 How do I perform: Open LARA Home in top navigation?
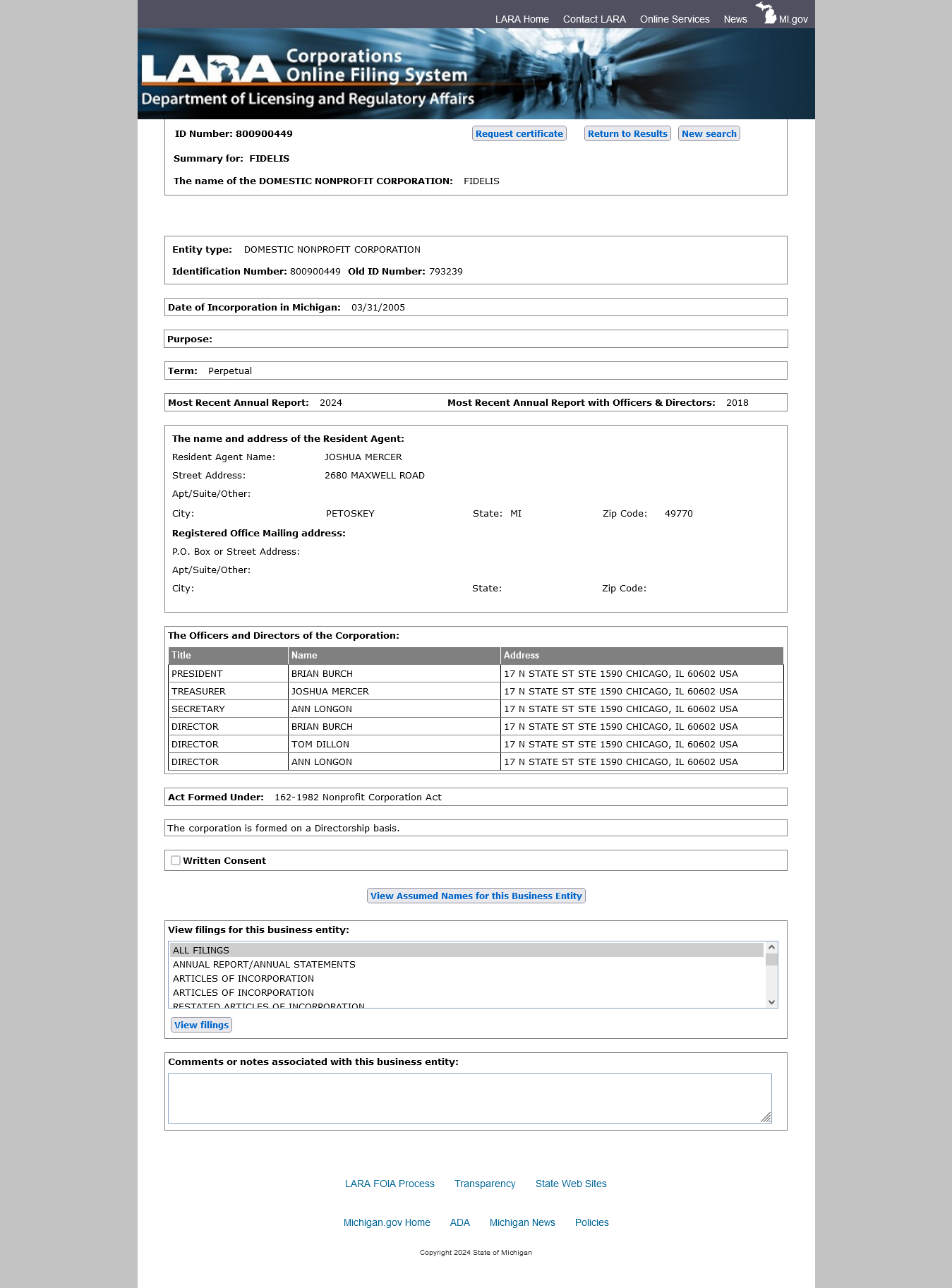click(x=522, y=19)
